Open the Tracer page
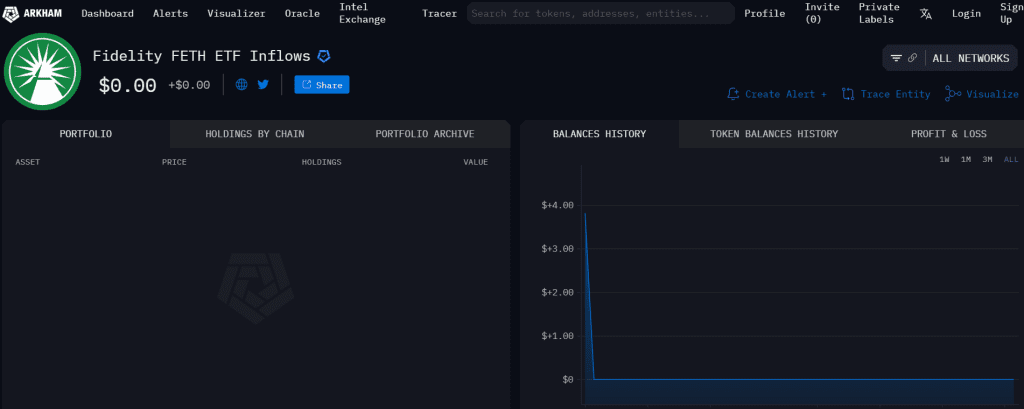Screen dimensions: 1024x409 coord(440,13)
